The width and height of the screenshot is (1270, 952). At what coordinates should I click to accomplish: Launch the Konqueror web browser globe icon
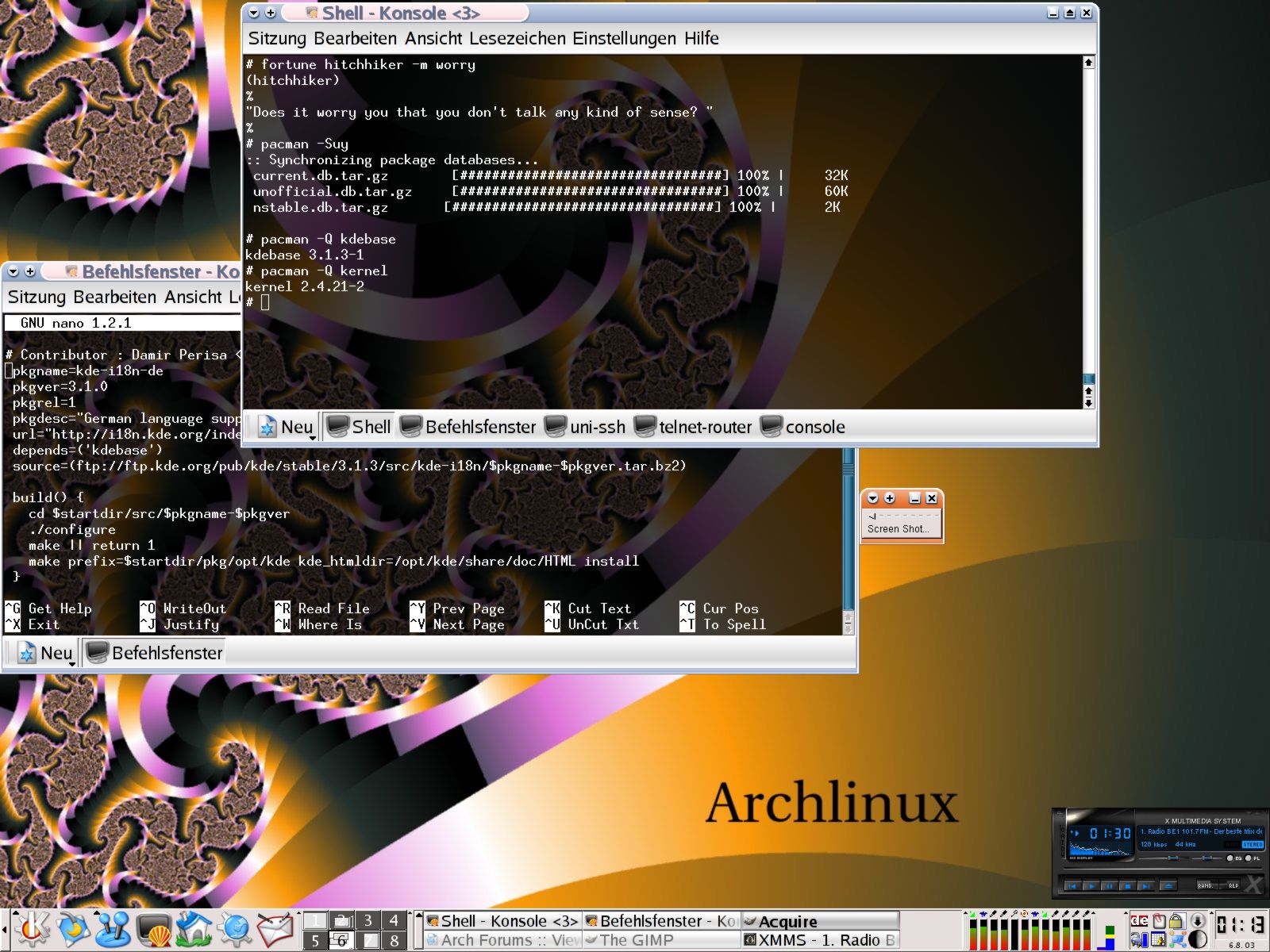click(x=234, y=930)
